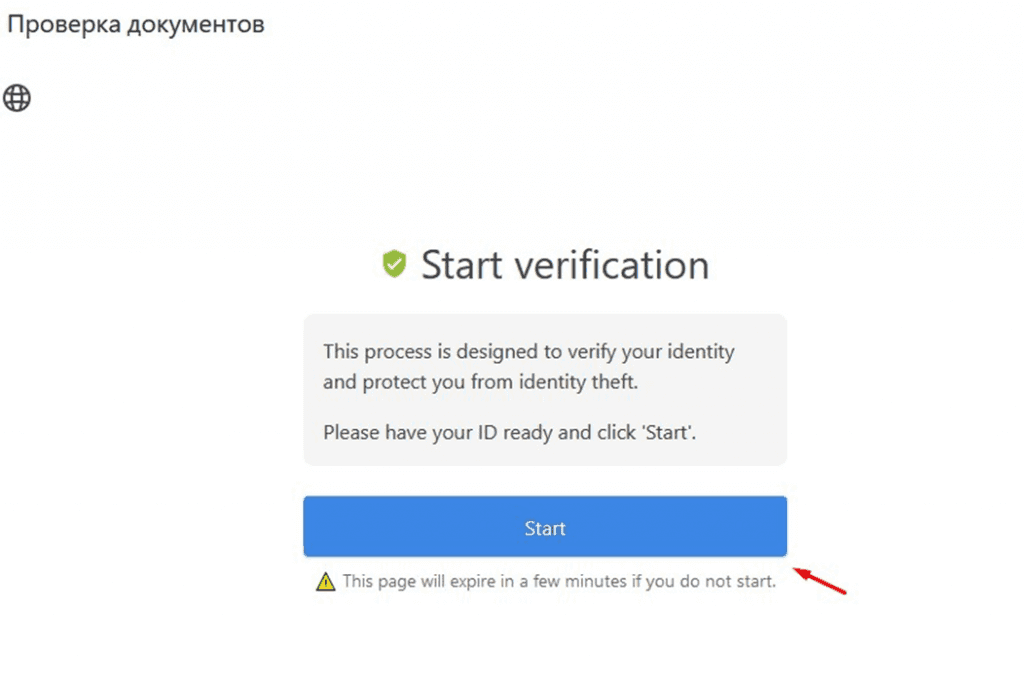
Task: Click the 'Start verification' heading text
Action: point(565,265)
